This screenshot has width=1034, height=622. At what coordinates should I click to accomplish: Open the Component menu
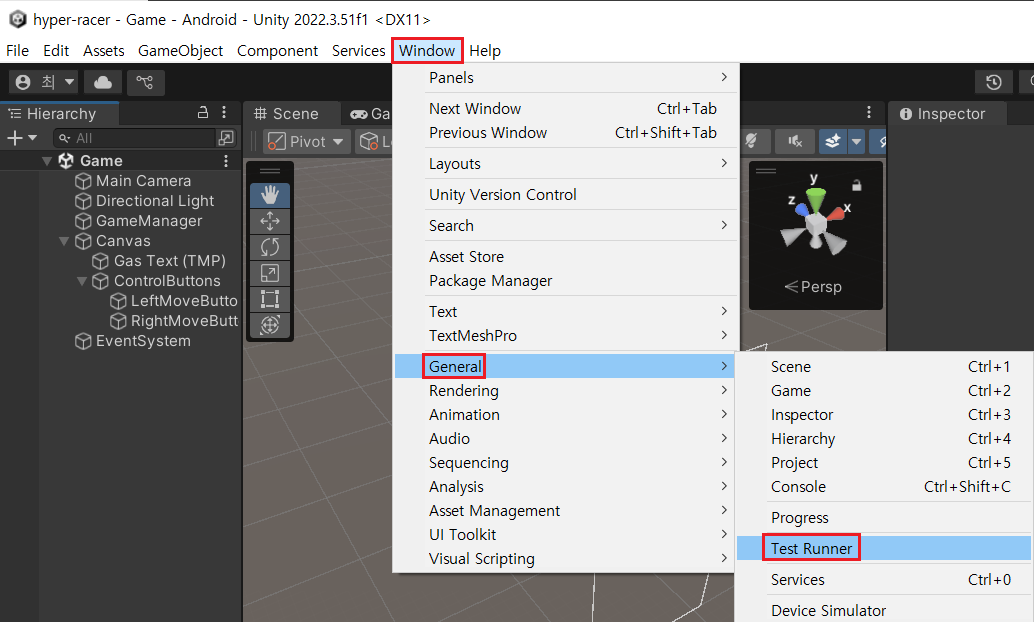(277, 51)
